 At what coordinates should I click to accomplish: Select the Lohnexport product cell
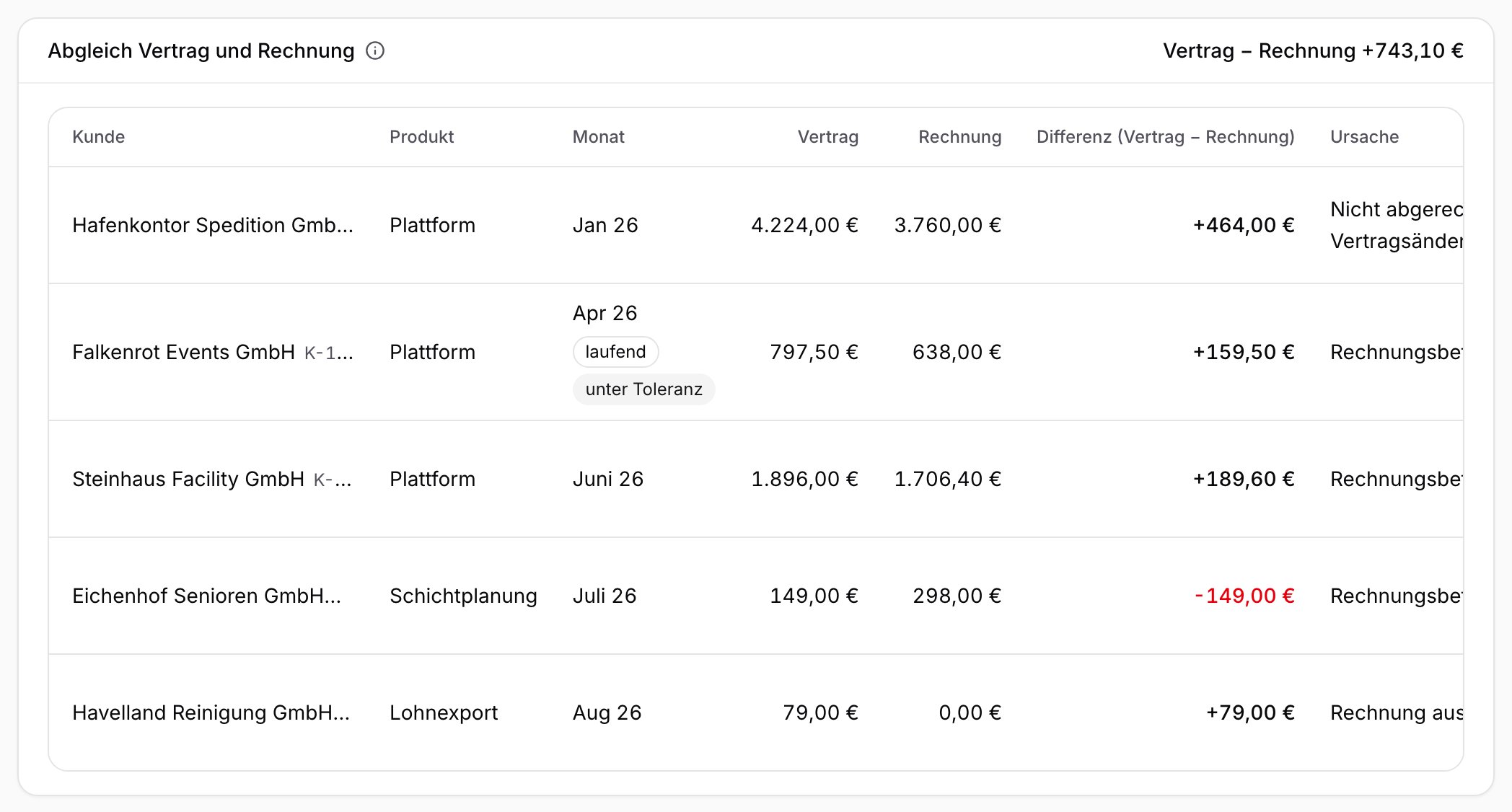coord(444,712)
